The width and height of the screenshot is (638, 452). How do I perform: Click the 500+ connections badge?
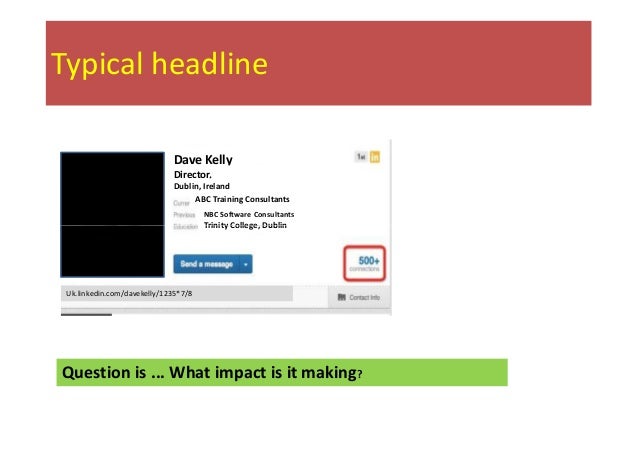365,263
